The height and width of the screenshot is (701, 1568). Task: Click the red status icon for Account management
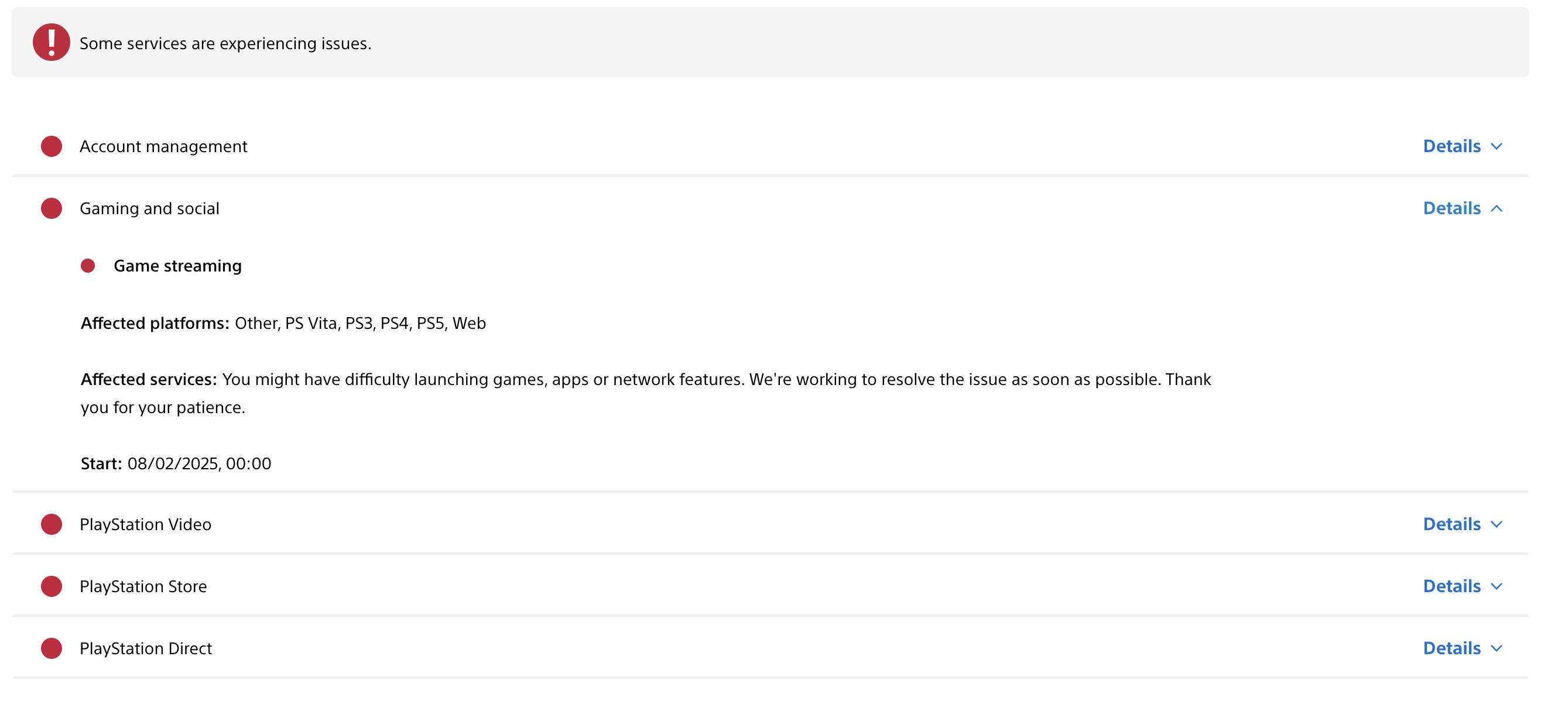coord(51,145)
